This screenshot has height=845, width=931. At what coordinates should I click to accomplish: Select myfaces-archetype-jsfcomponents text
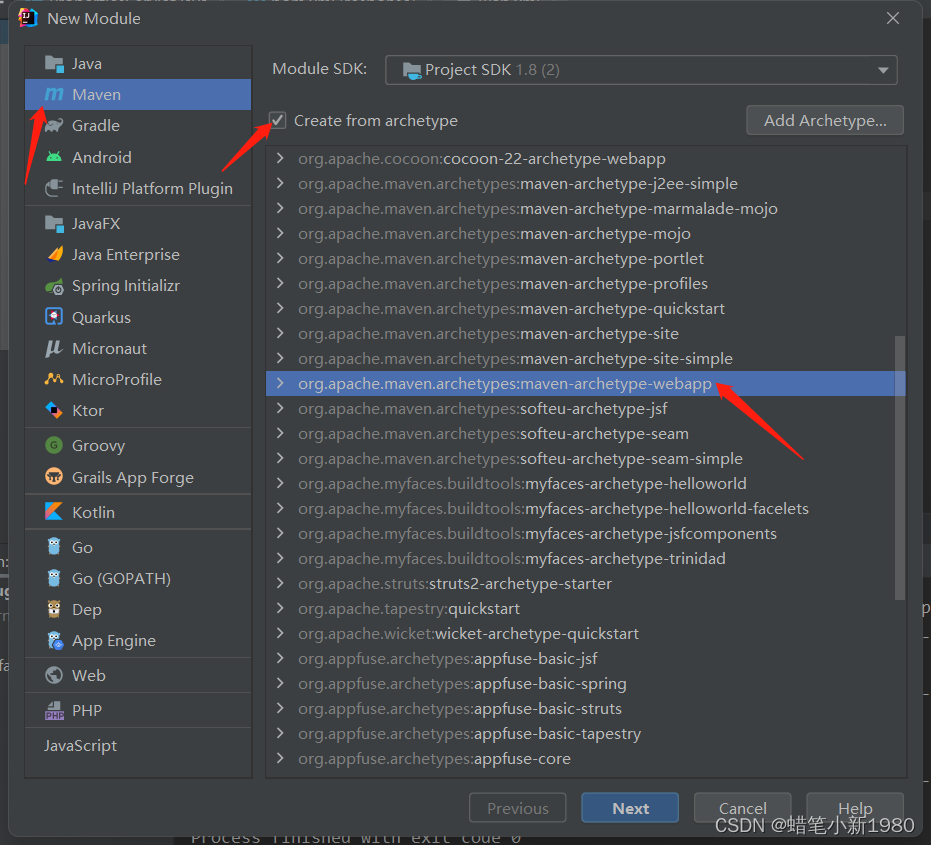(537, 534)
